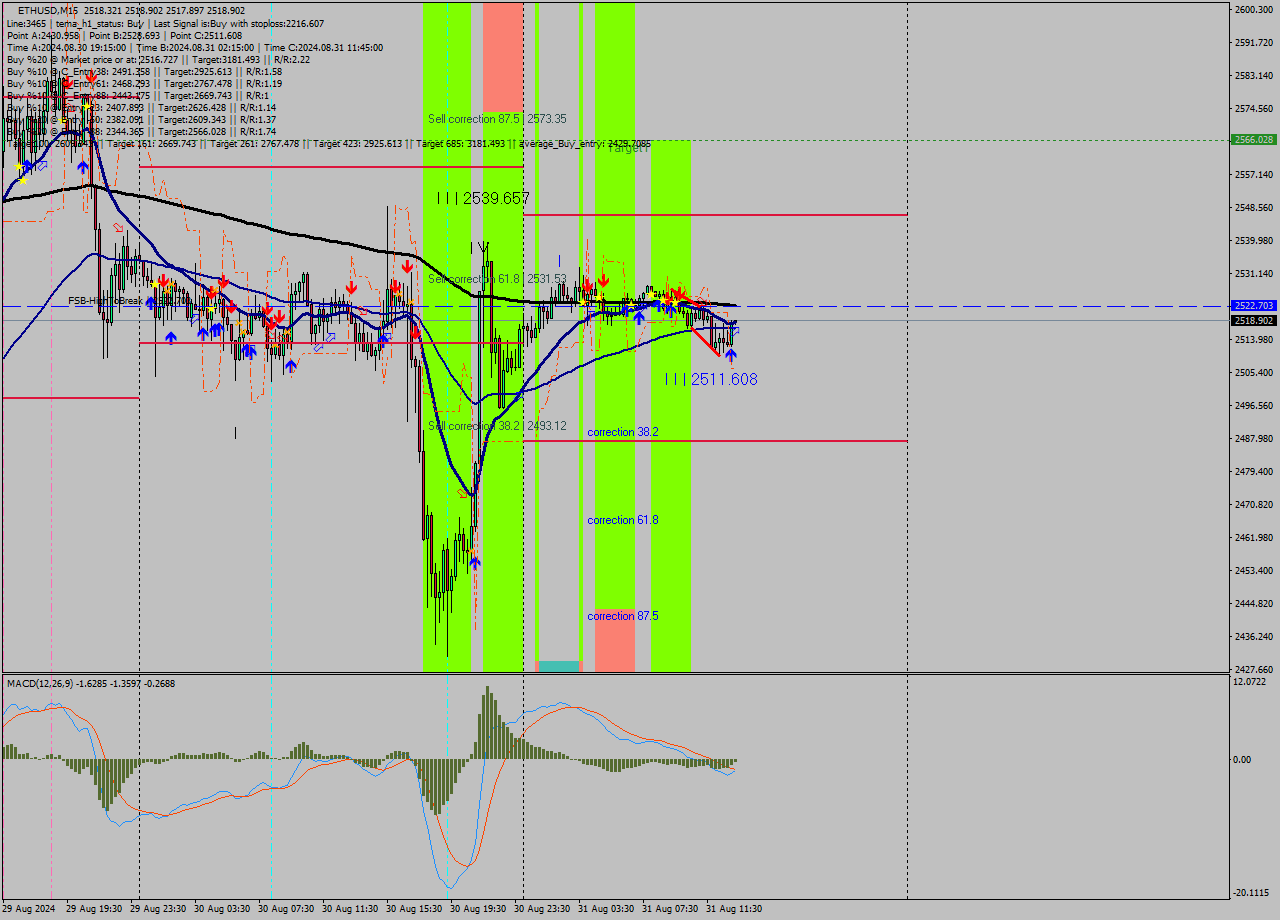Click the blue 2522.703 price tag
This screenshot has width=1280, height=920.
tap(1254, 306)
